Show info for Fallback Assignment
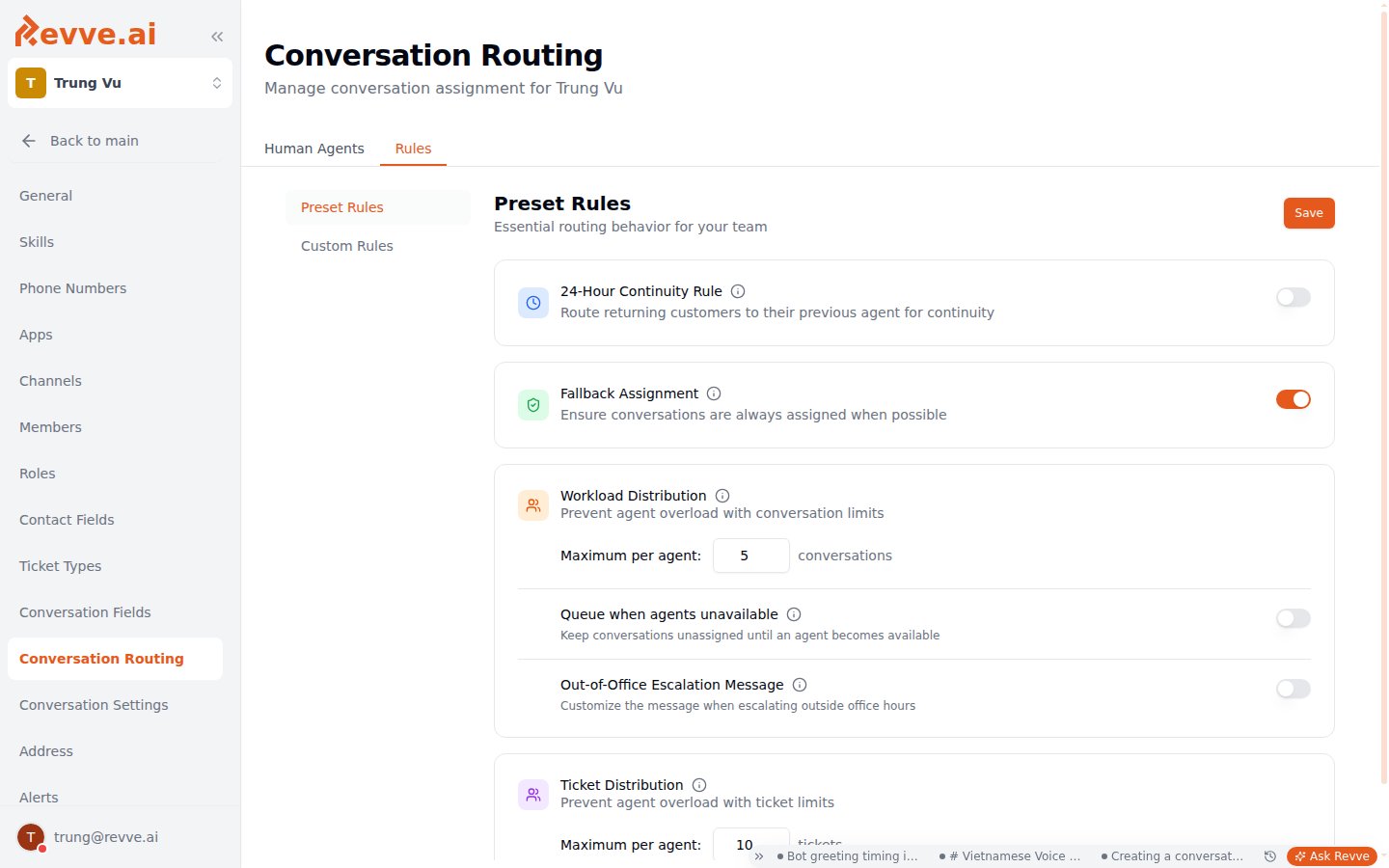 [714, 393]
